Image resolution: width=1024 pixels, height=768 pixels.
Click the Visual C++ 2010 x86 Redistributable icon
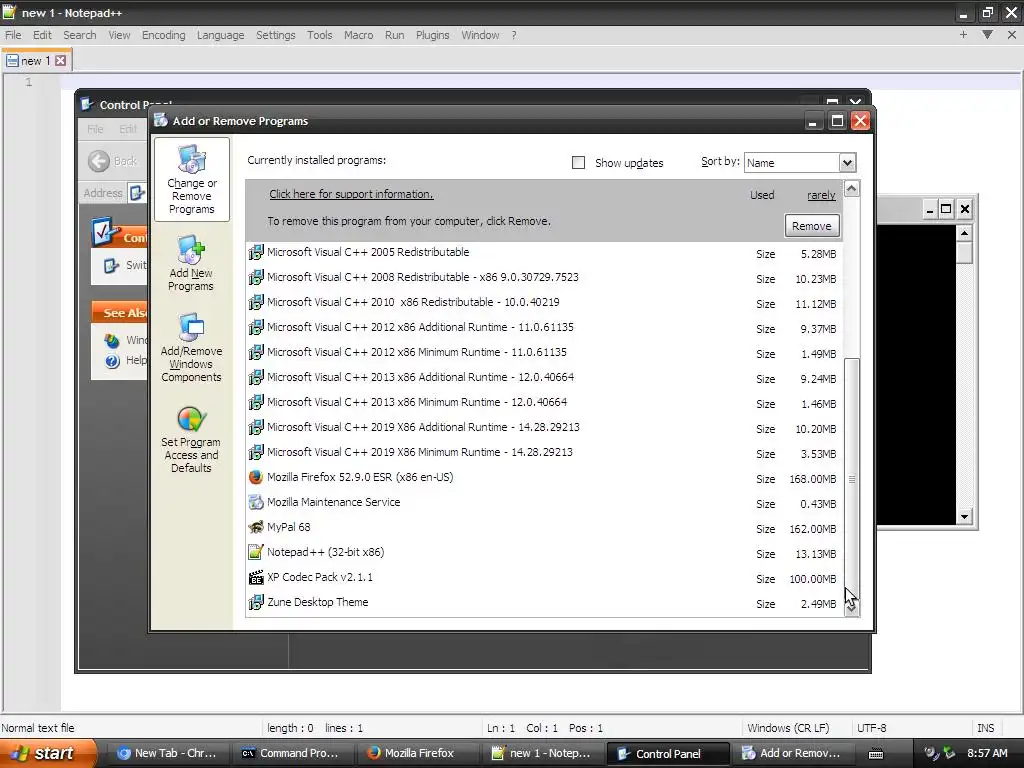[256, 302]
